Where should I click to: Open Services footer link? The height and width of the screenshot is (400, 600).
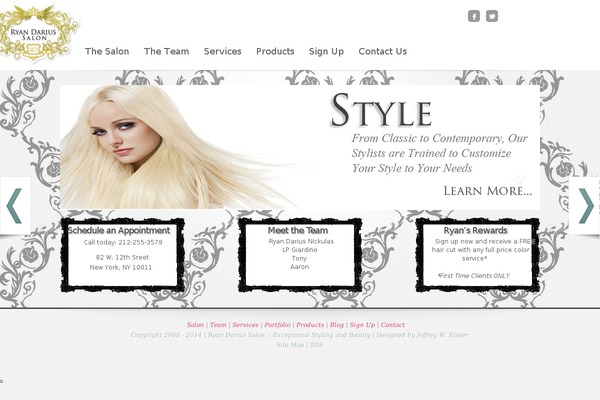(x=245, y=325)
